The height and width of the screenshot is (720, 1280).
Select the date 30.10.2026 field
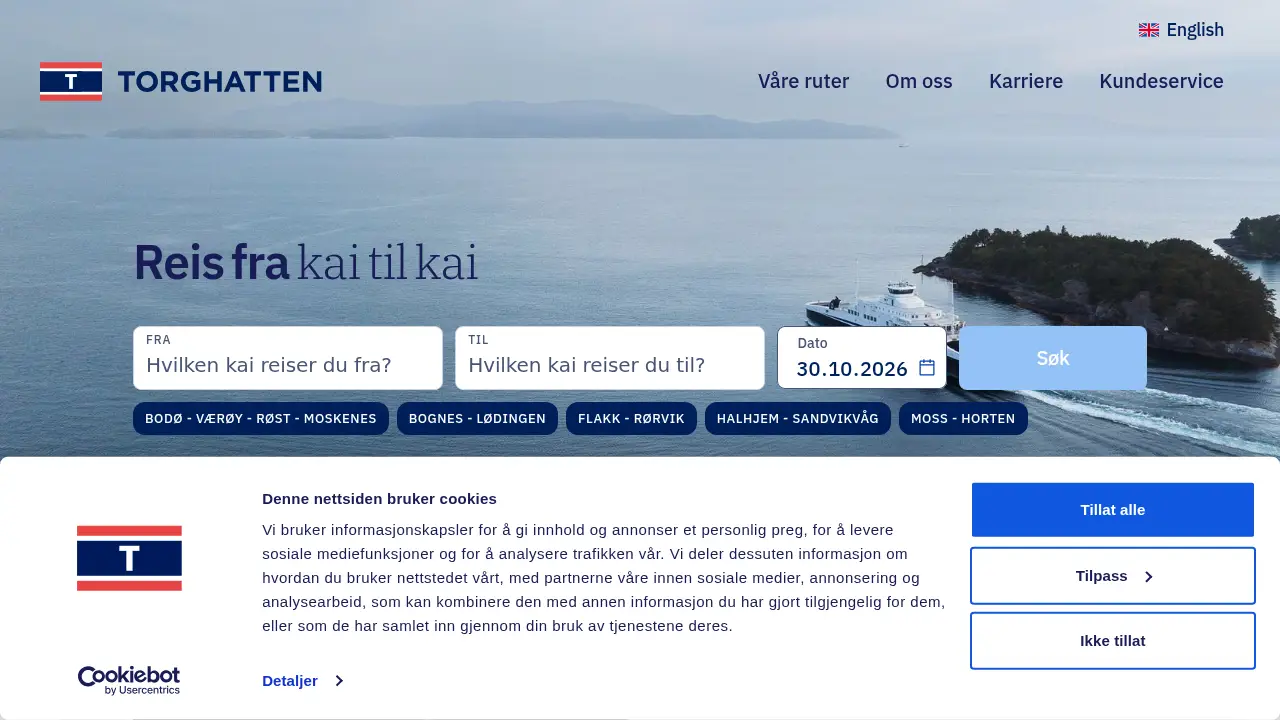click(862, 358)
